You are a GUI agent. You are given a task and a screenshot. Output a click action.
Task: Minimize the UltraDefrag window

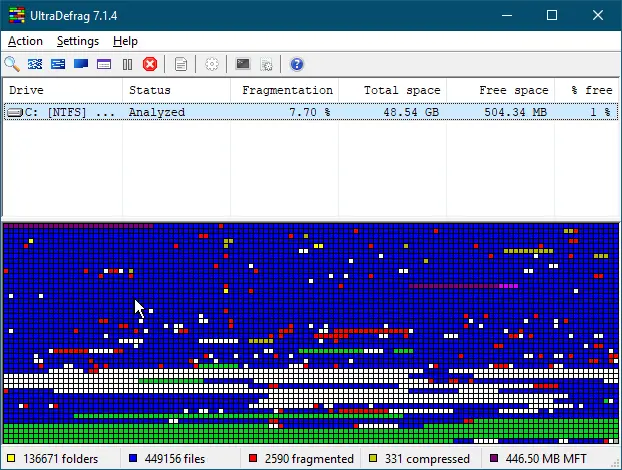(507, 15)
